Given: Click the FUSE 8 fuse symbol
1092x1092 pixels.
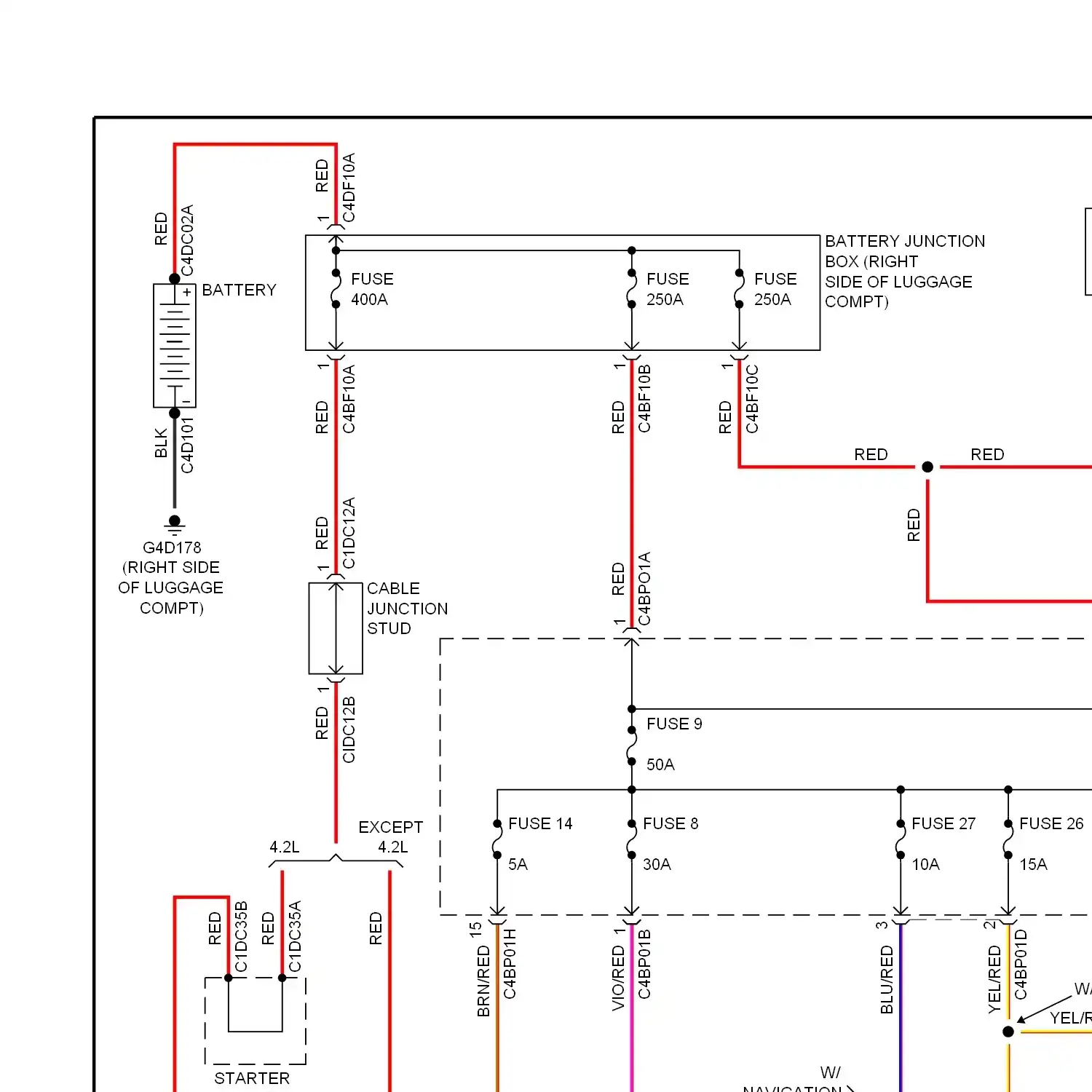Looking at the screenshot, I should tap(631, 839).
